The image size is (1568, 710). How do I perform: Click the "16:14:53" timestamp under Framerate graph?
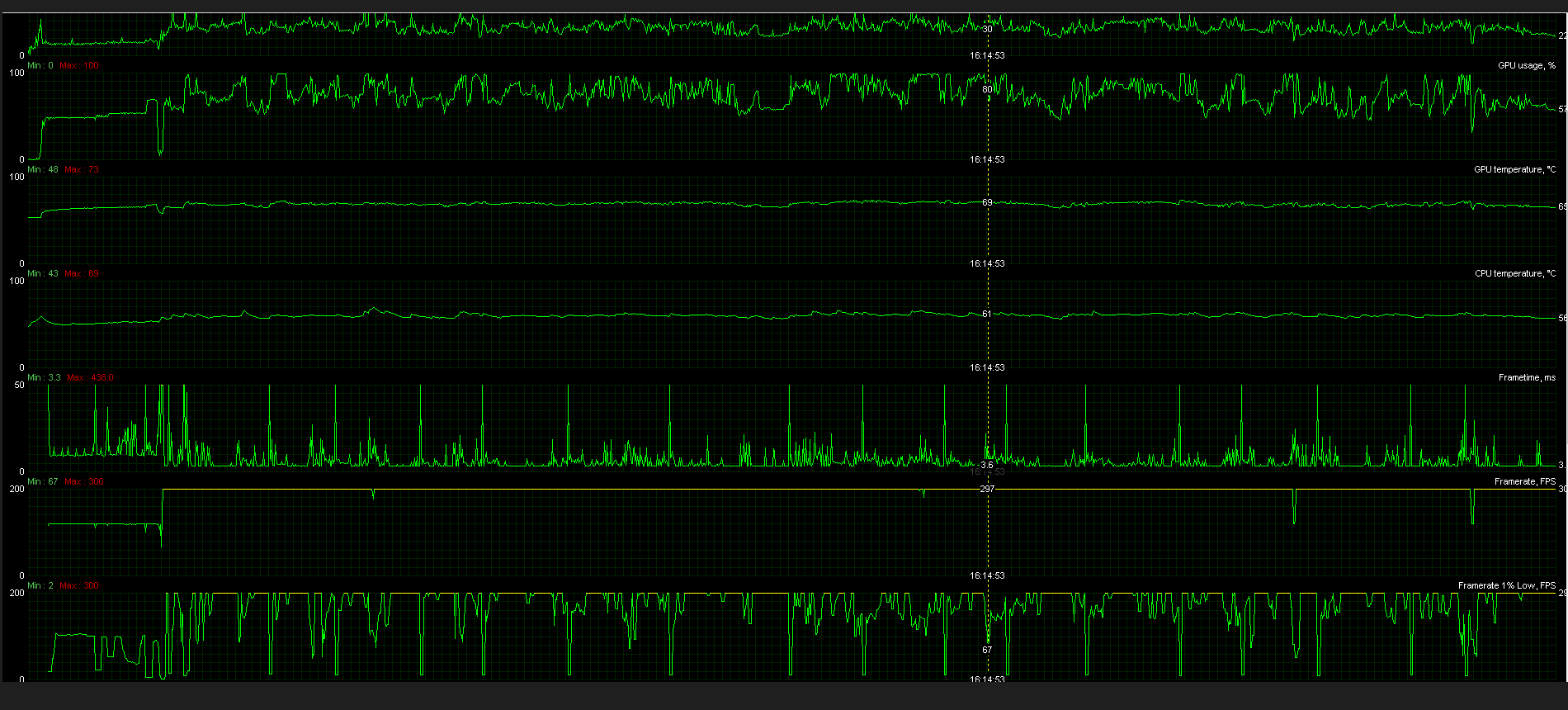(x=988, y=575)
